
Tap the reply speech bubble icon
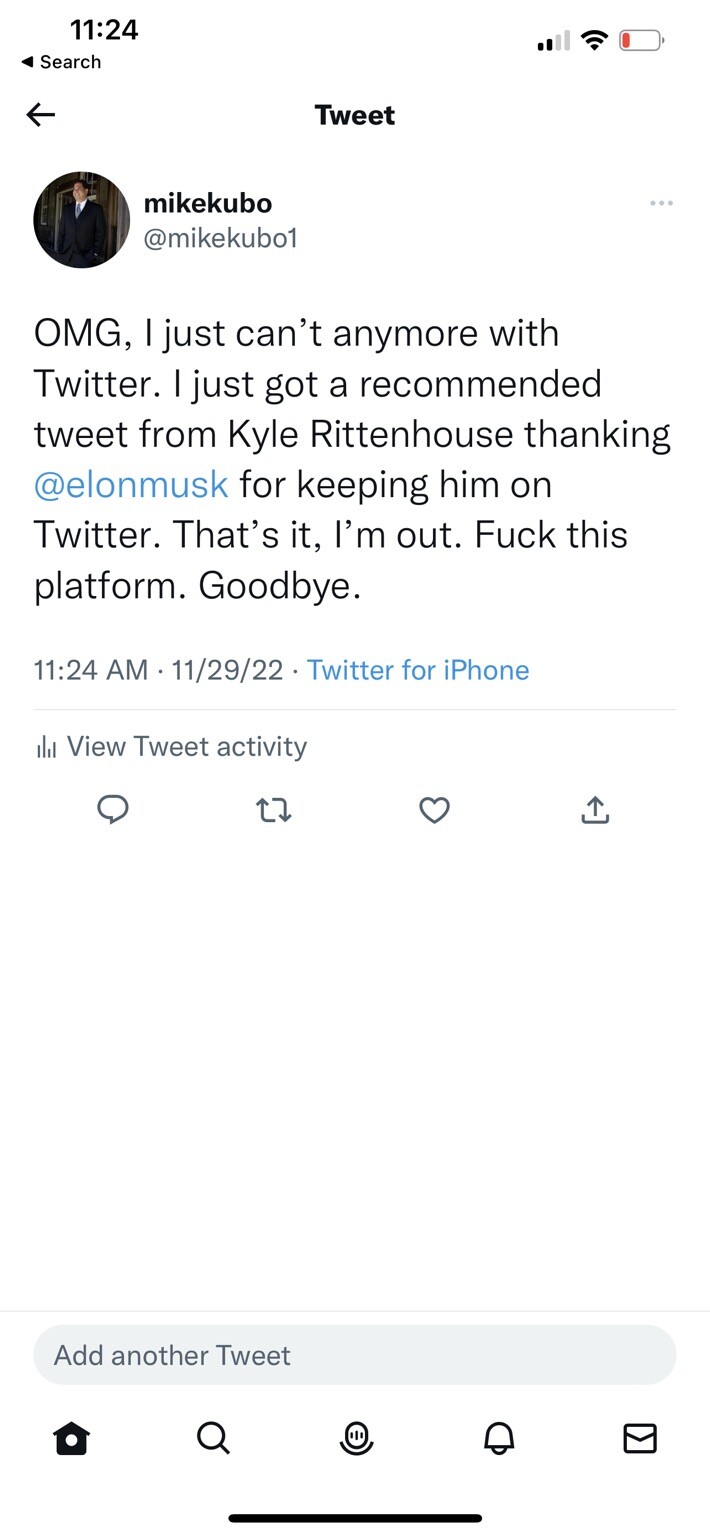(x=113, y=809)
